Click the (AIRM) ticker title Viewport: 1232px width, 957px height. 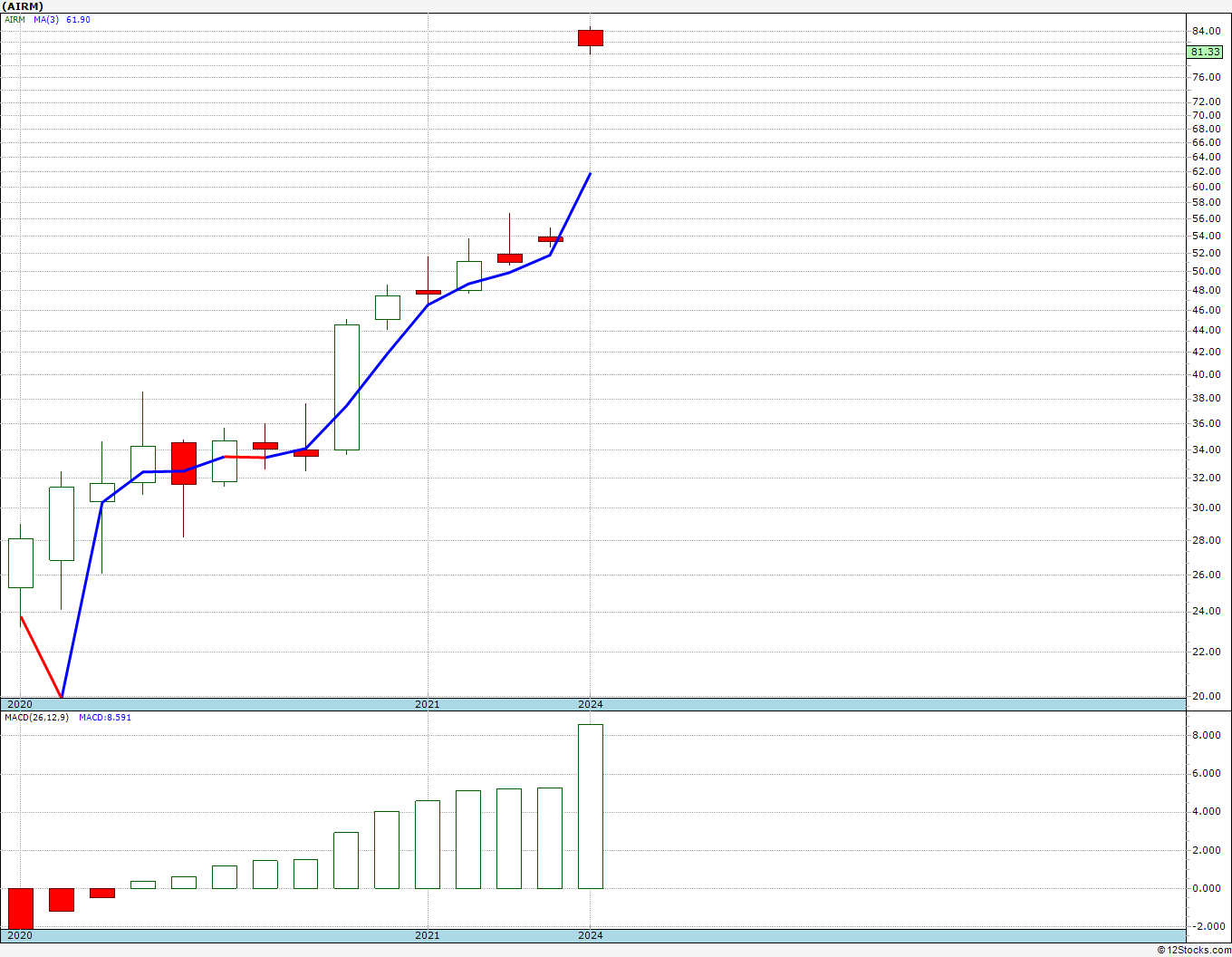[x=23, y=6]
